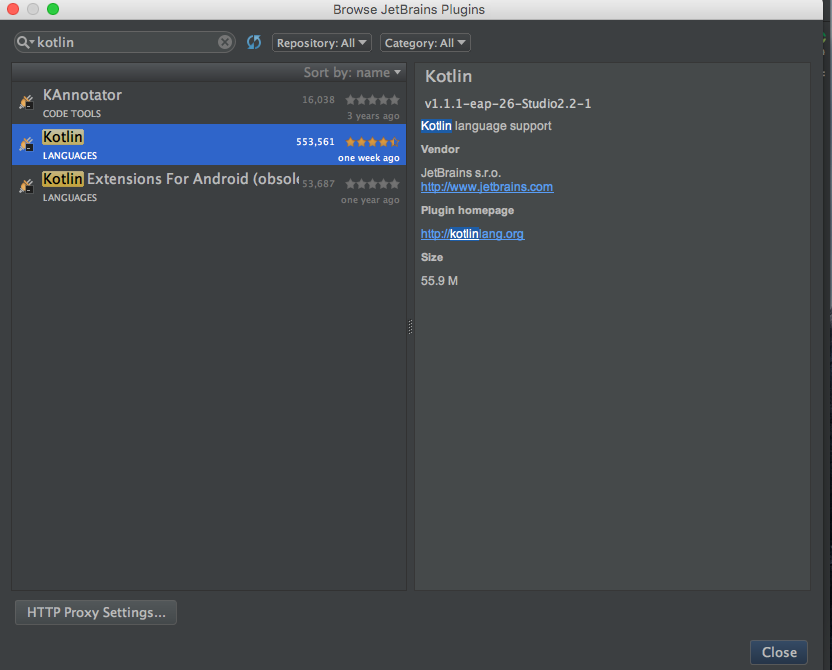
Task: Open the Category: All dropdown
Action: (425, 43)
